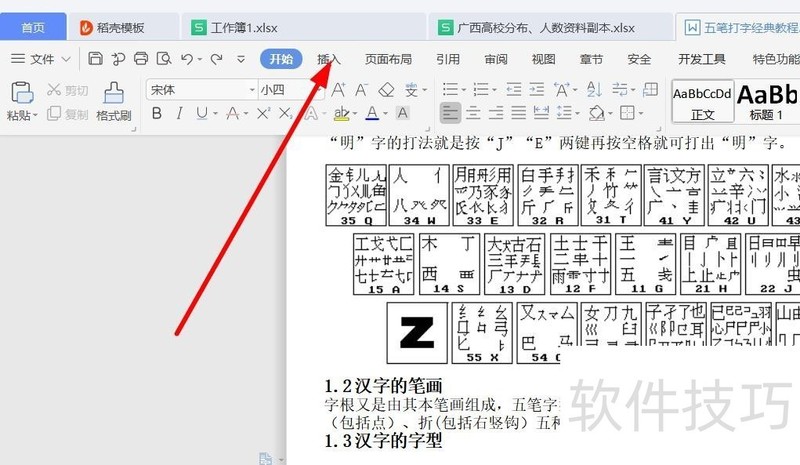Open the 章节 ribbon tab
Image resolution: width=800 pixels, height=465 pixels.
[x=591, y=59]
